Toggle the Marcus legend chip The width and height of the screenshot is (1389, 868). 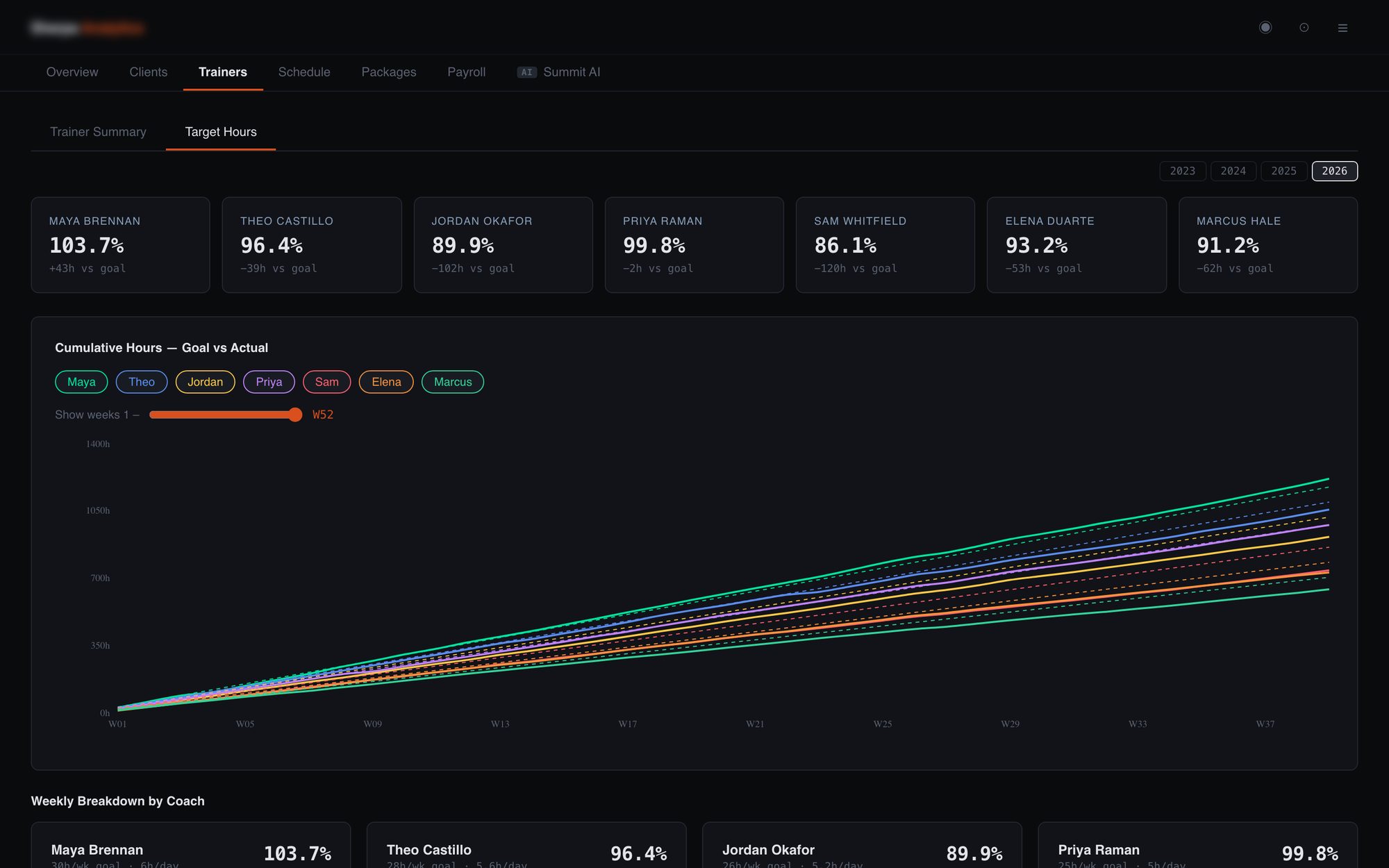point(453,382)
